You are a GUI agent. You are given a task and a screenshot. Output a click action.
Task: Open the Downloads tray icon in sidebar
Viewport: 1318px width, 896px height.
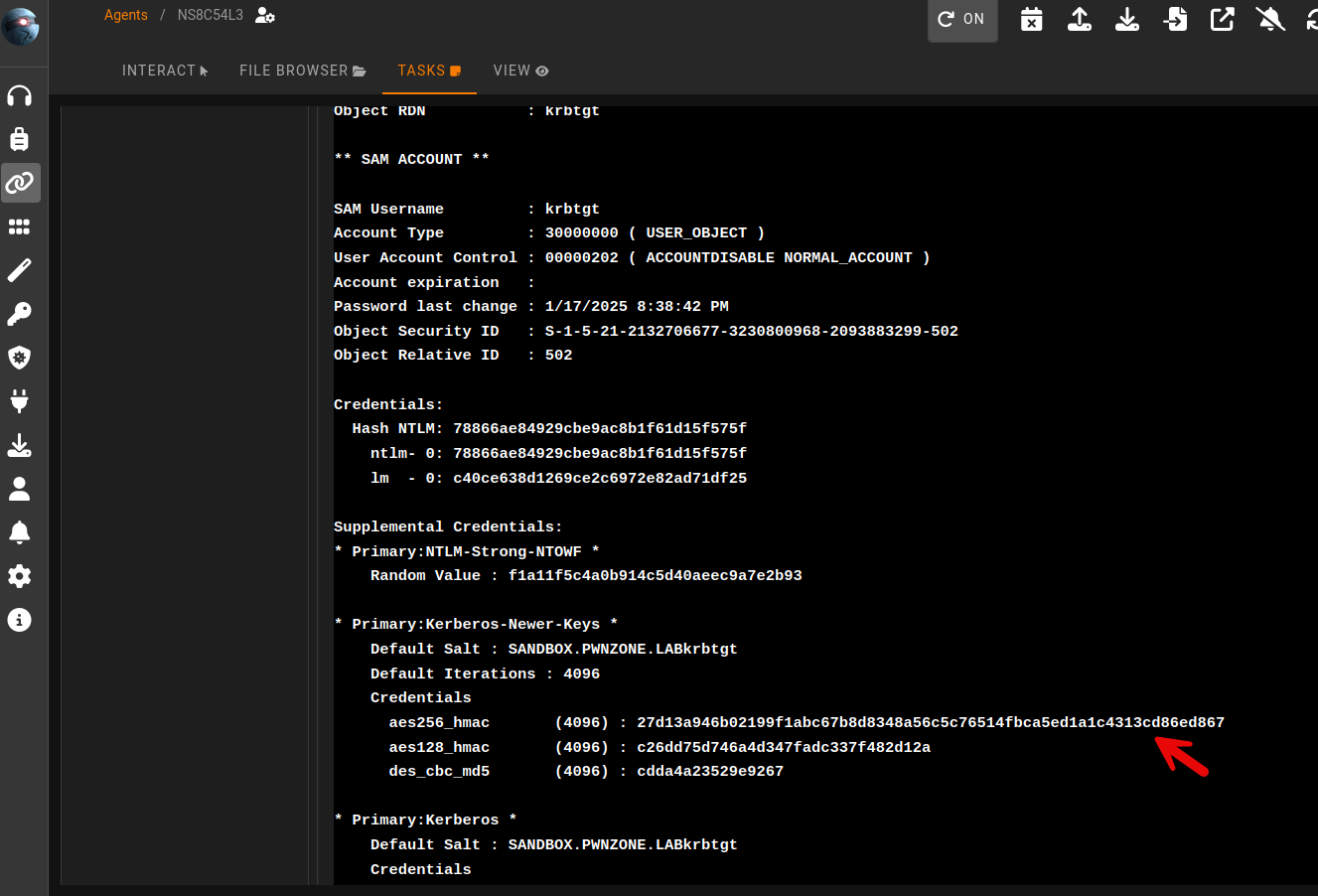[20, 445]
